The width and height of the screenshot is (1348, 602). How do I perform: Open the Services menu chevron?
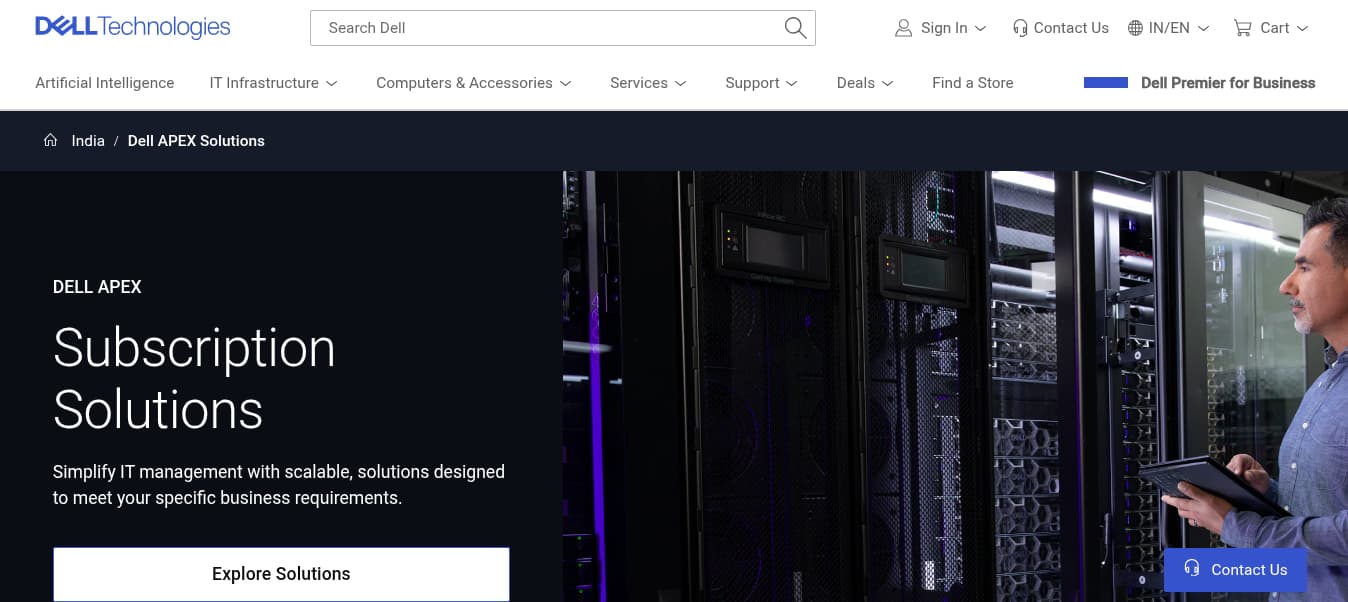coord(681,83)
